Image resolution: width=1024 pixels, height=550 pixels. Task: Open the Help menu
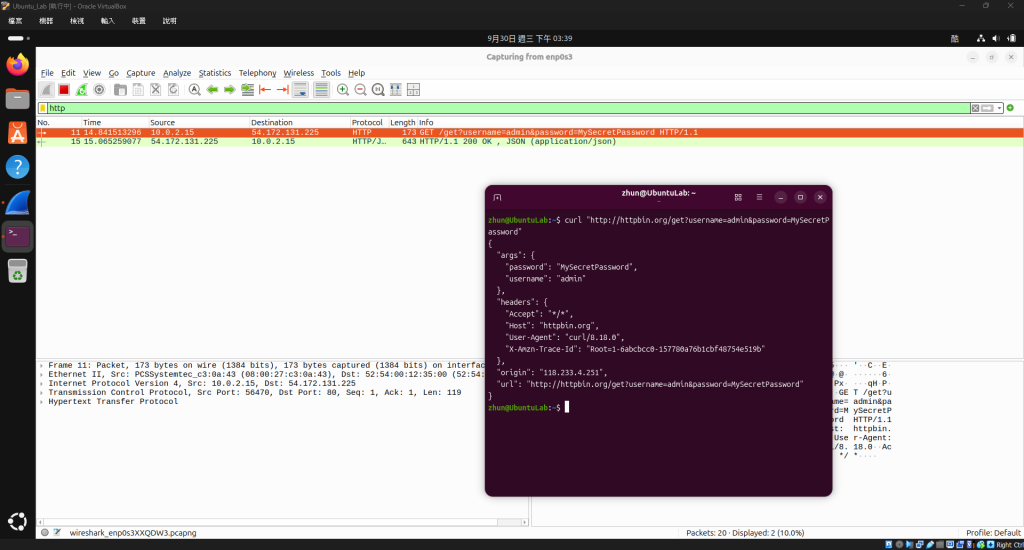357,73
